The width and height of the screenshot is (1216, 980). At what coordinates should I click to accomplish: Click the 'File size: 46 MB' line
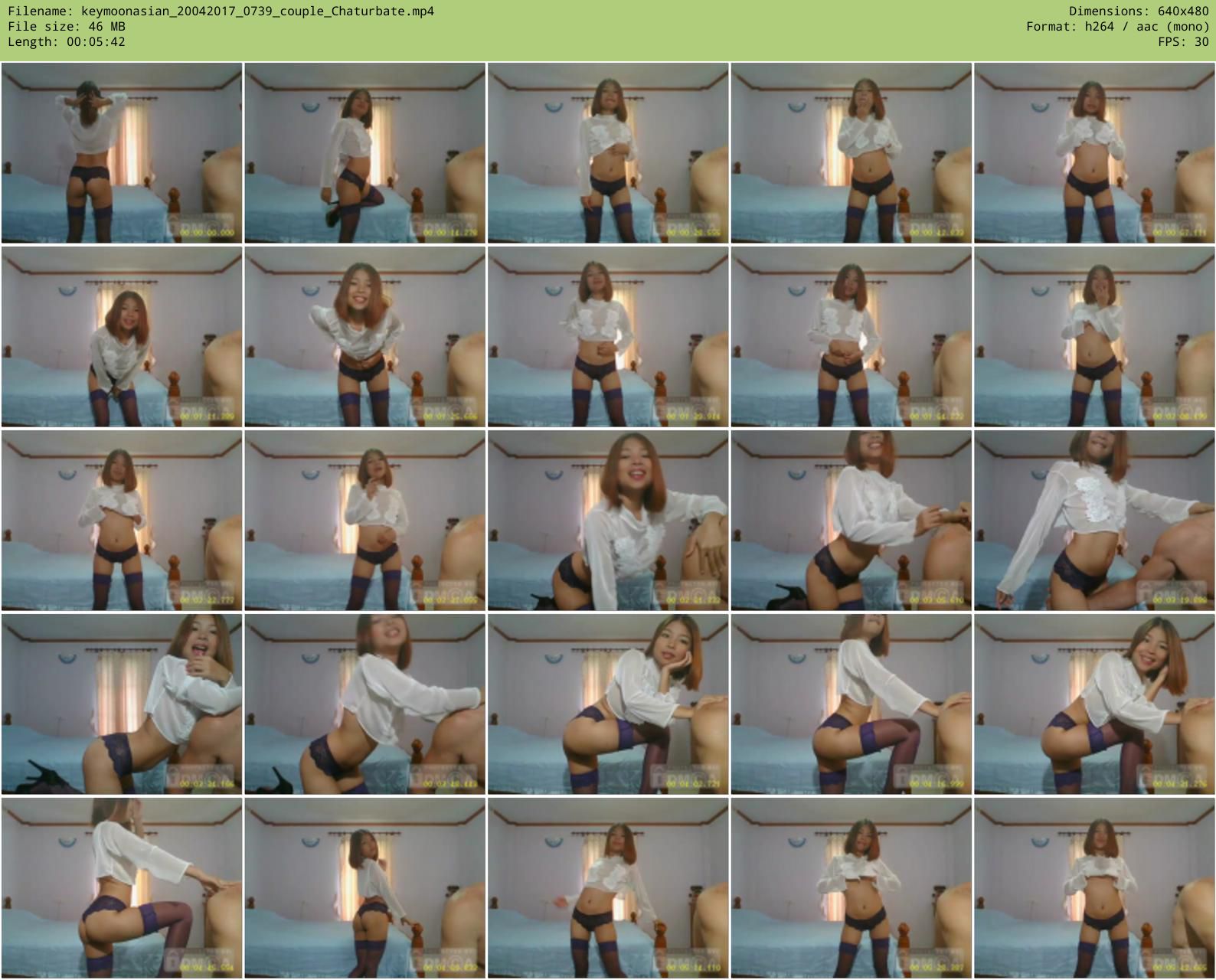point(67,27)
